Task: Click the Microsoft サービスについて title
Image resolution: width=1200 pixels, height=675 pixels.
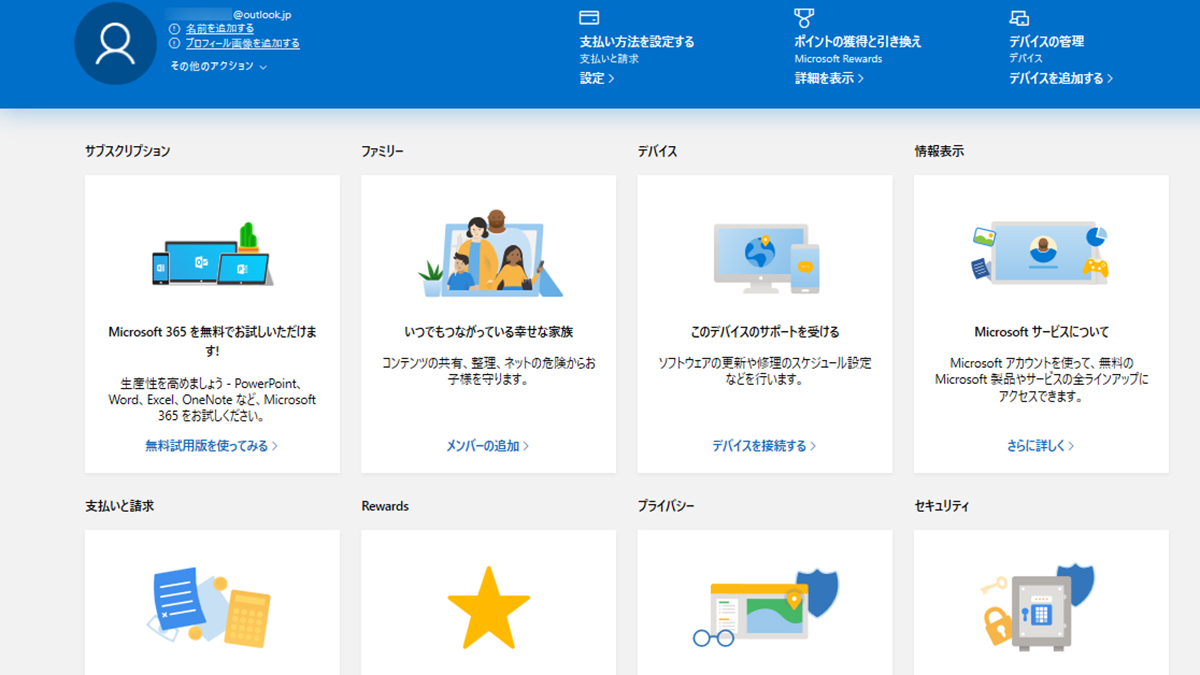Action: pyautogui.click(x=1041, y=332)
